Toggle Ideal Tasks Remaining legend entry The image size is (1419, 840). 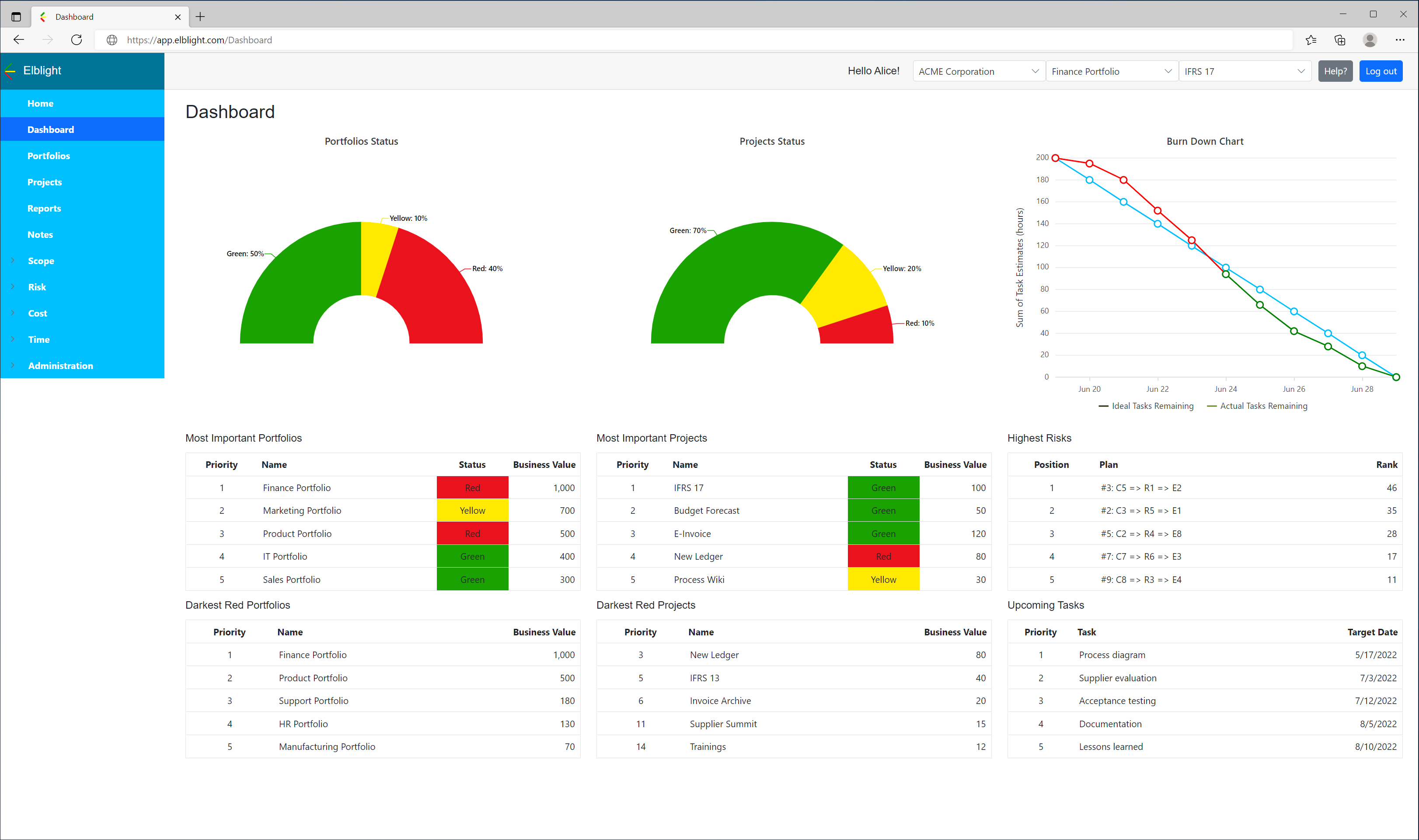click(1146, 406)
